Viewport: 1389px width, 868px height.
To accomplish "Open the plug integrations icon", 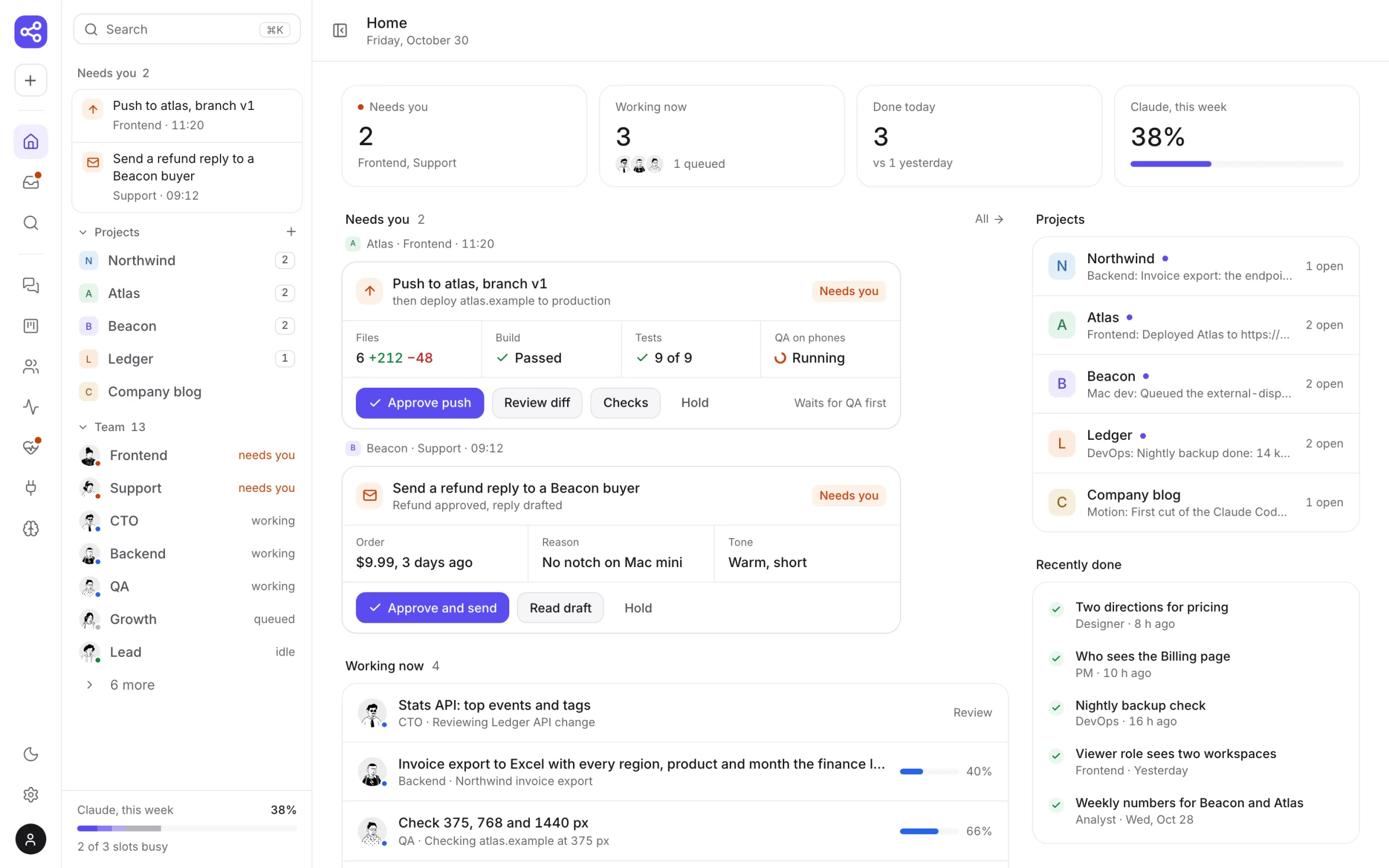I will click(x=31, y=488).
